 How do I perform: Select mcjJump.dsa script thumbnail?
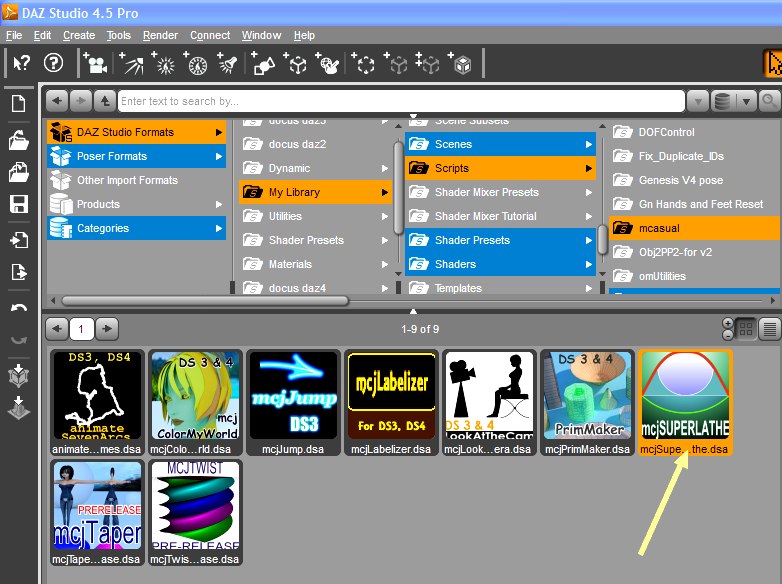(x=293, y=402)
